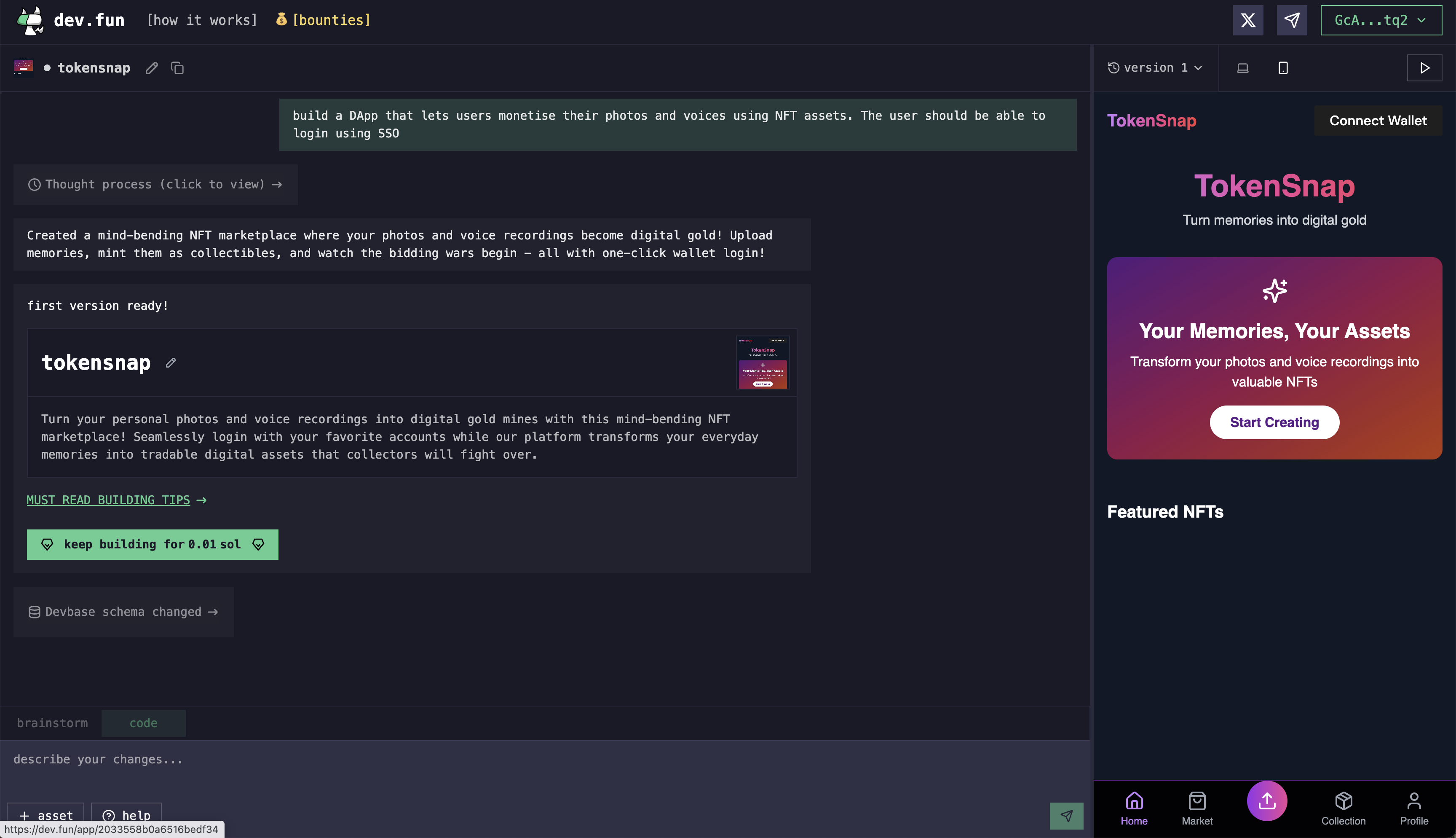Click copy icon beside tokensnap project name
The image size is (1456, 838).
pyautogui.click(x=177, y=68)
